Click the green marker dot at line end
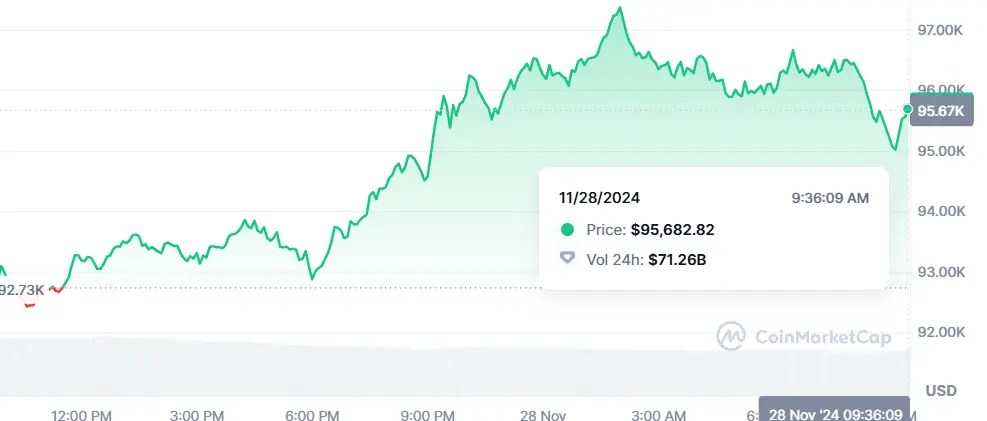The image size is (987, 421). pos(908,109)
